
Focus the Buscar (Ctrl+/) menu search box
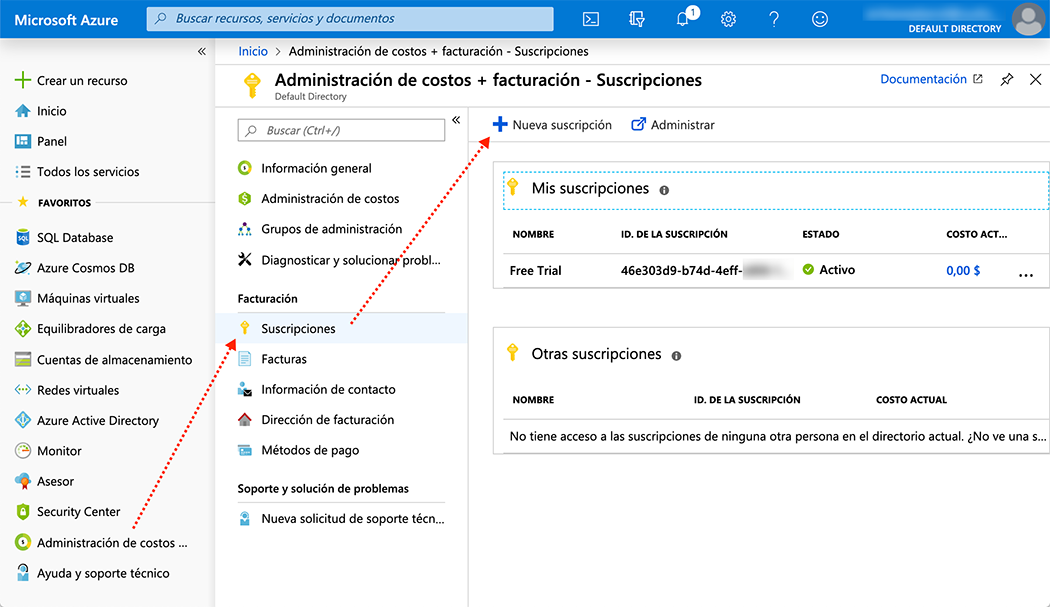click(x=342, y=130)
